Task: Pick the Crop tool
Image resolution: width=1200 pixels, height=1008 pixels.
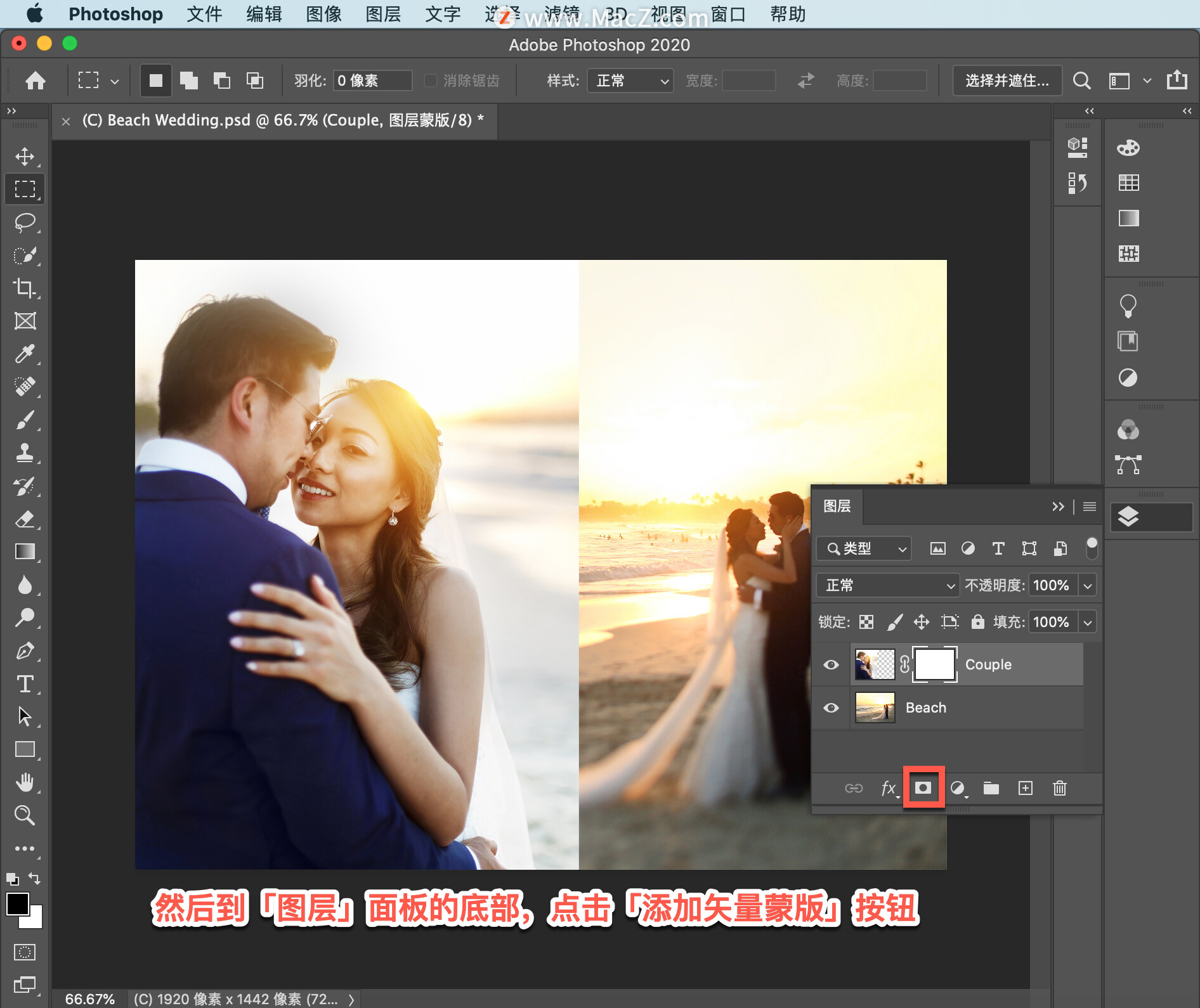Action: 25,288
